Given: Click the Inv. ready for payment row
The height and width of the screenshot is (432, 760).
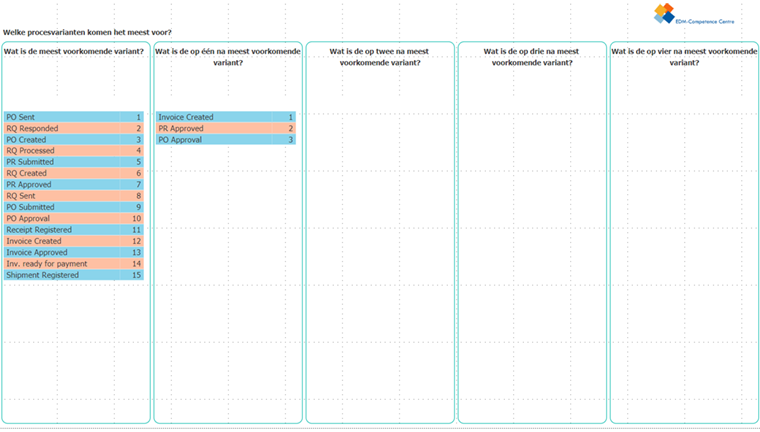Looking at the screenshot, I should pyautogui.click(x=73, y=264).
